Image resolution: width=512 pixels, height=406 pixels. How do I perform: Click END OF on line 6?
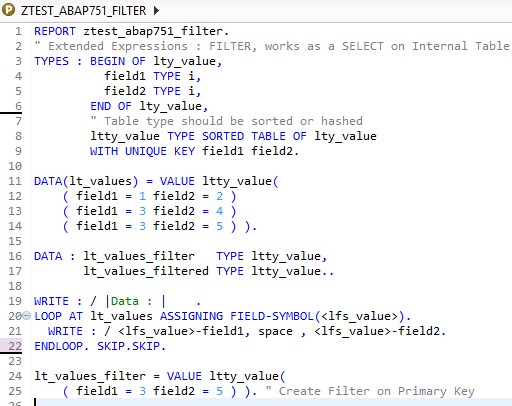coord(111,106)
